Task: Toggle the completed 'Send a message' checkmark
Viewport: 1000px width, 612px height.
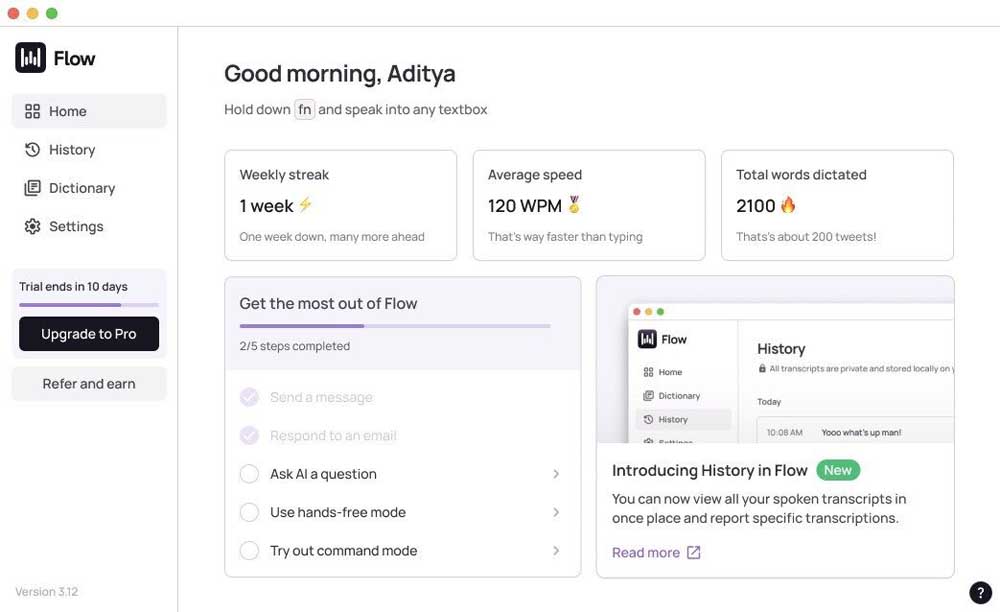Action: (x=249, y=397)
